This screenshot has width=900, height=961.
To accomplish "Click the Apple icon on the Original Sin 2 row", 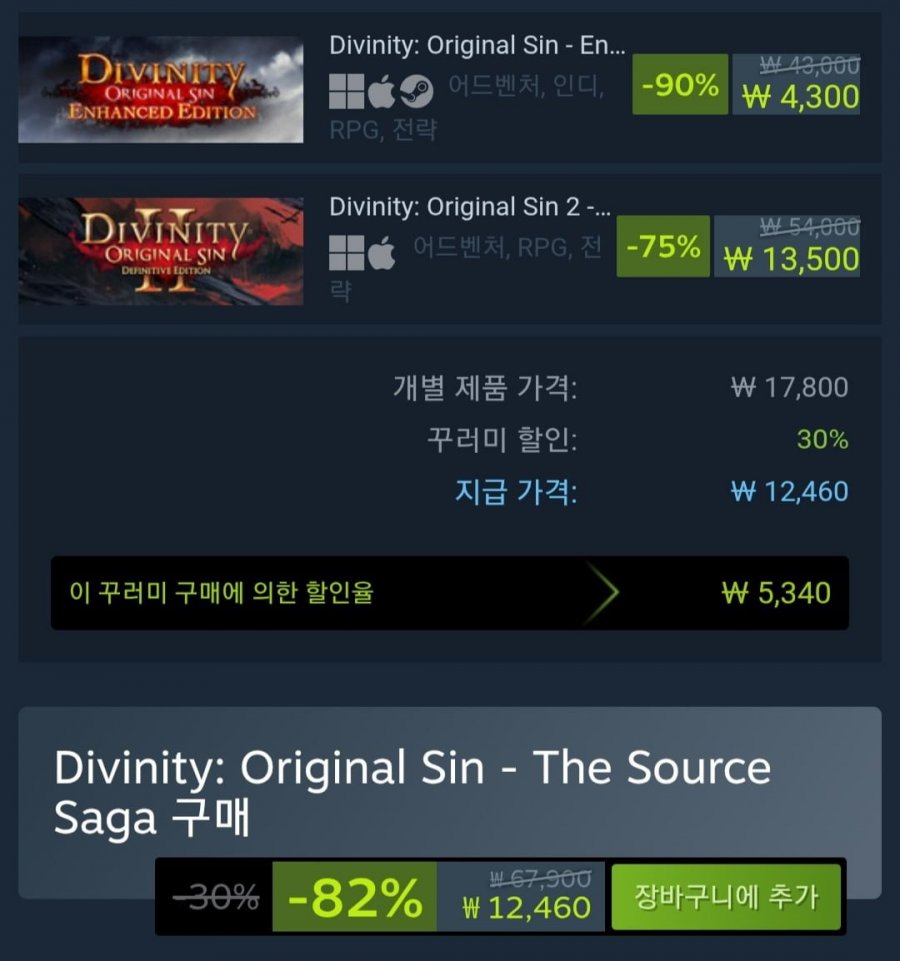I will click(x=381, y=253).
